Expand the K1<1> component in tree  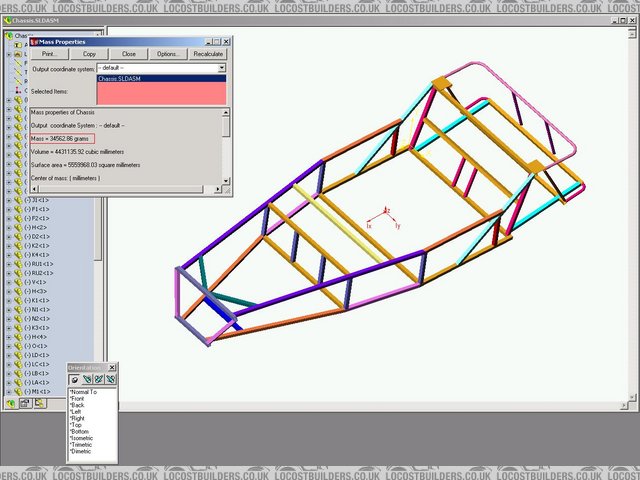8,300
